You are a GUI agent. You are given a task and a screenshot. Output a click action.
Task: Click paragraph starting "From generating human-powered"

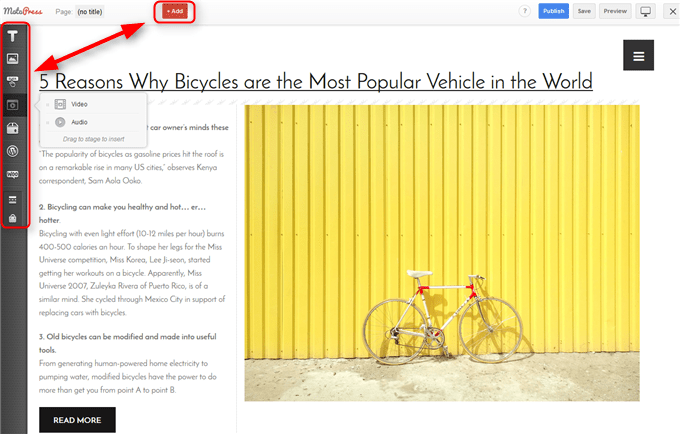tap(128, 377)
